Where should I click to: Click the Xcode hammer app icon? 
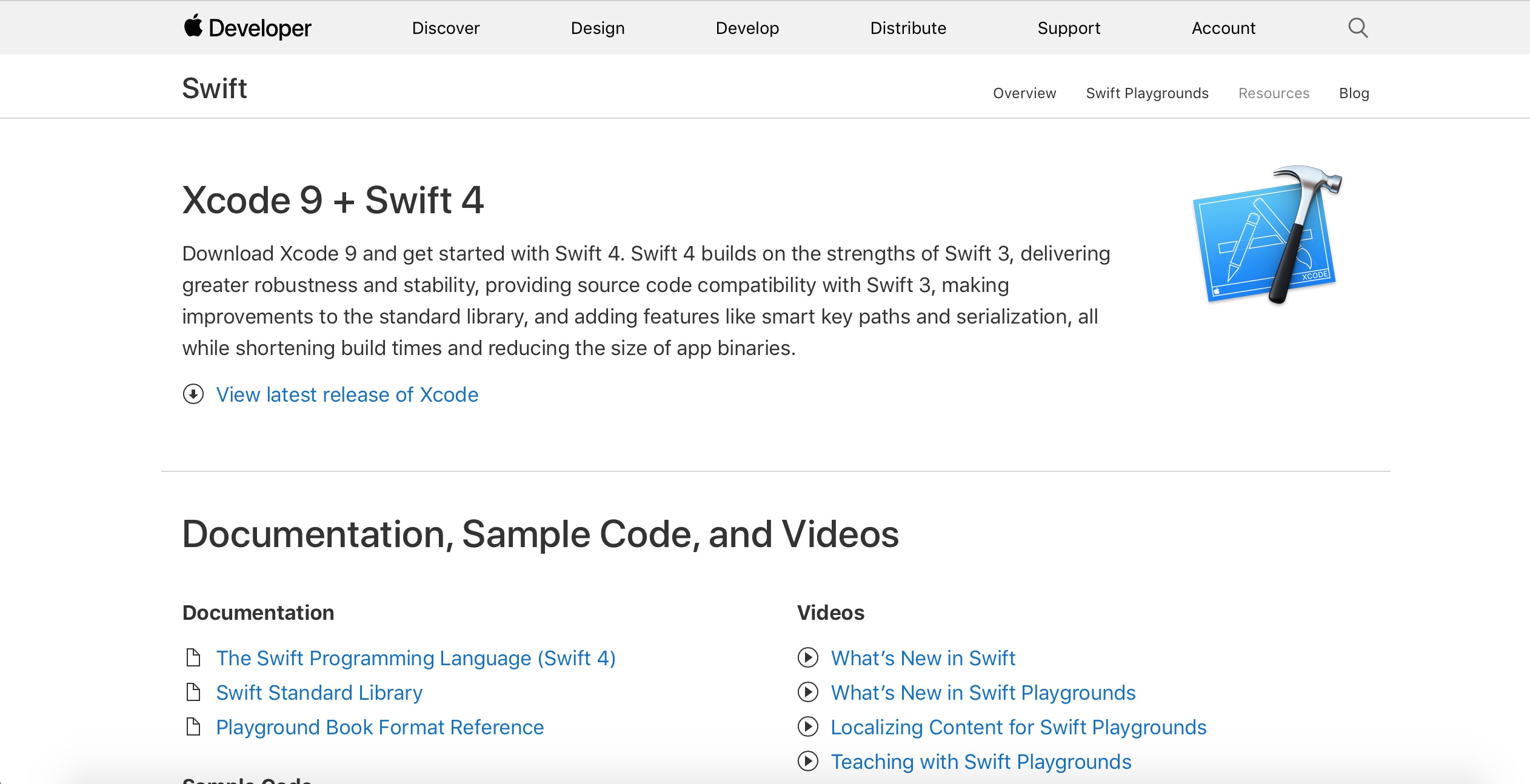pyautogui.click(x=1268, y=235)
